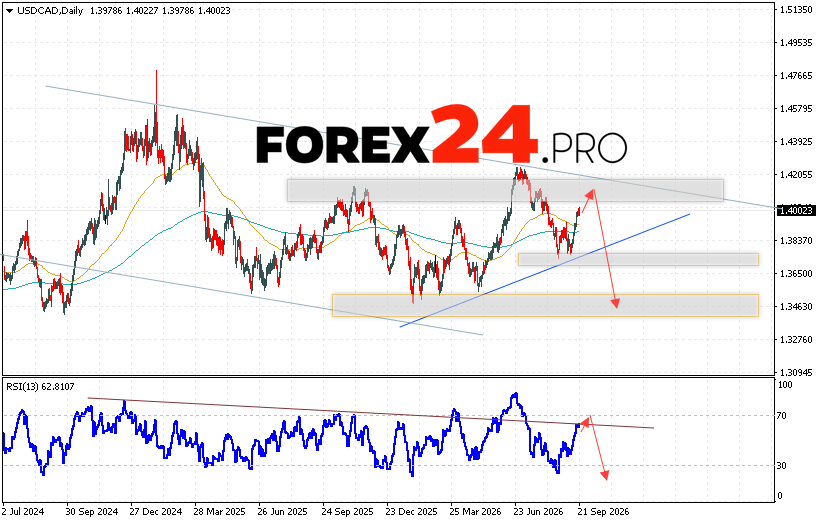Click the 1.32760 price axis label

(x=796, y=339)
